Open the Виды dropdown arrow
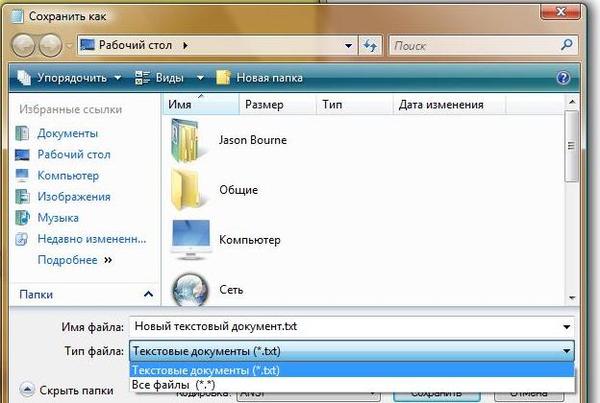This screenshot has height=403, width=600. (x=200, y=78)
